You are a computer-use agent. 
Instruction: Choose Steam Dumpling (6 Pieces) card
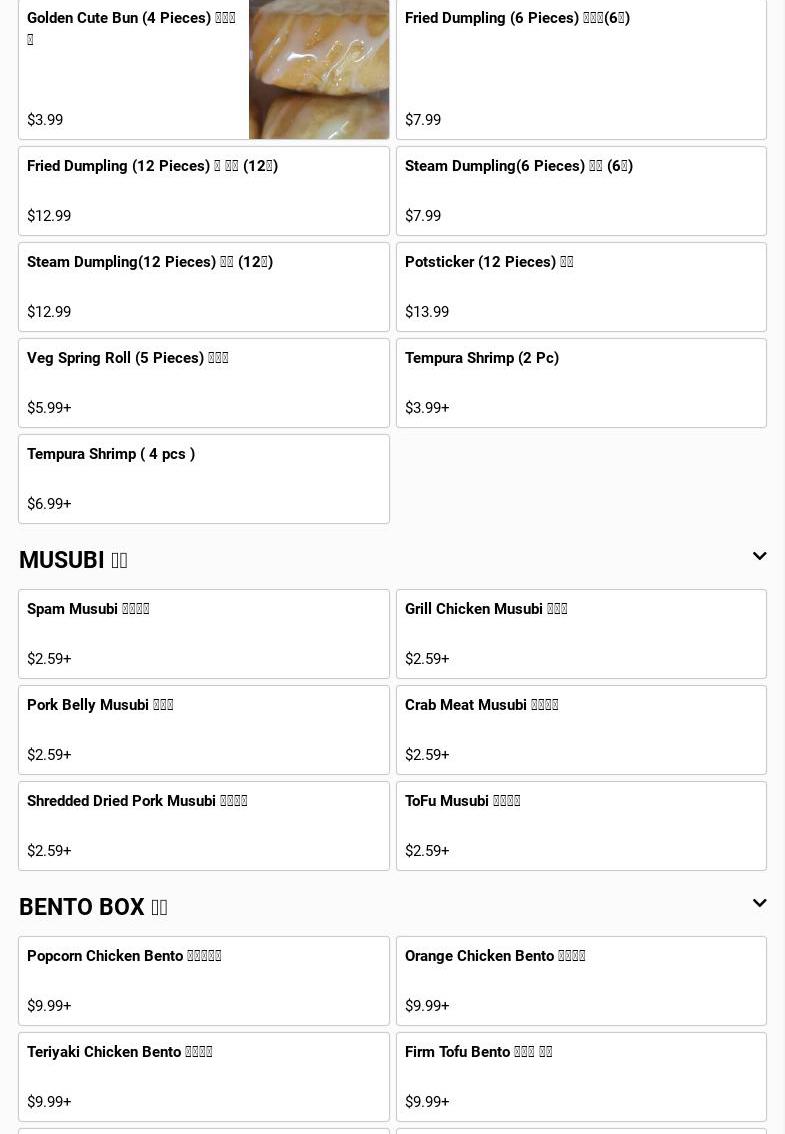tap(581, 191)
